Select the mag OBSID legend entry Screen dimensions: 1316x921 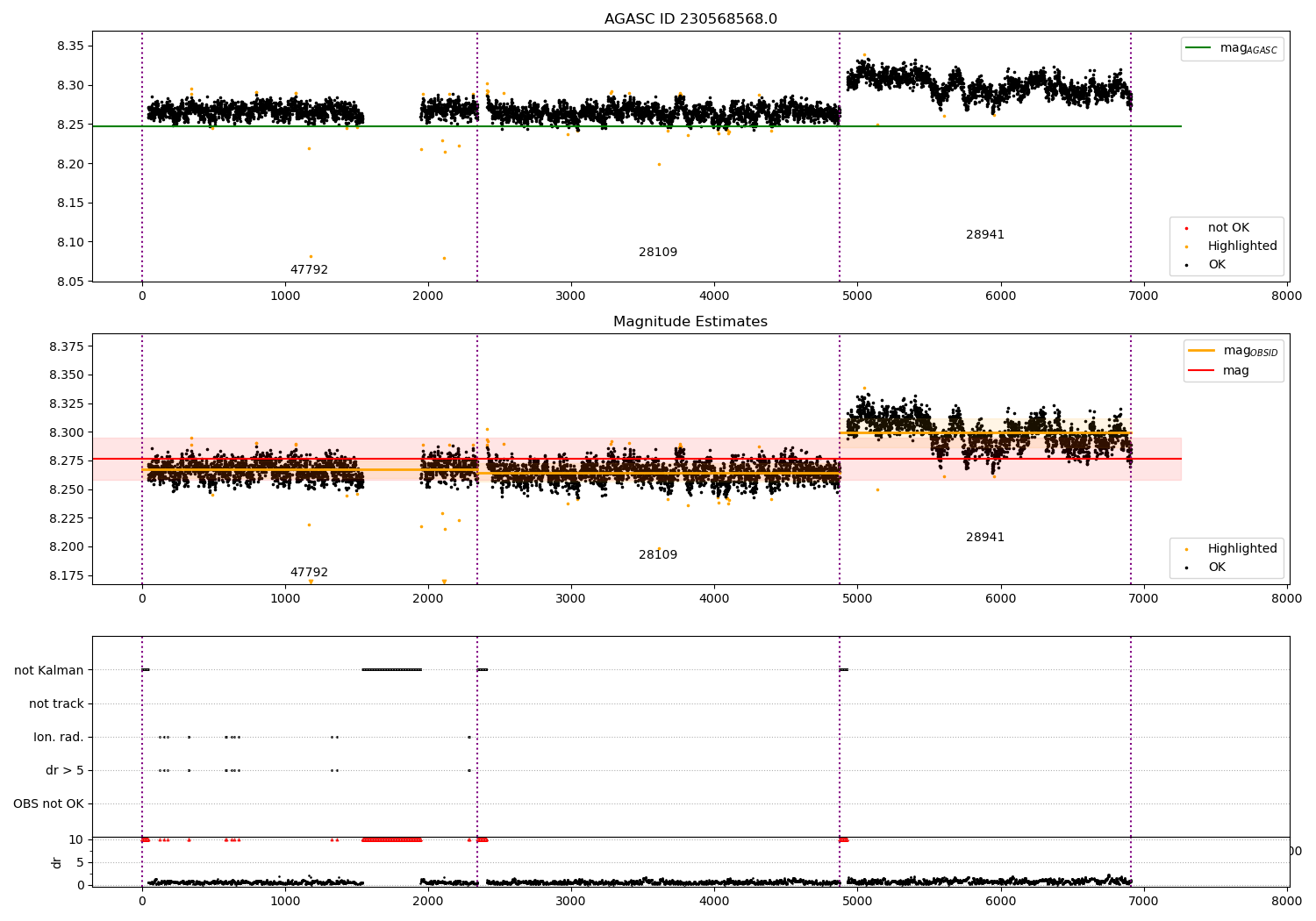(x=1250, y=351)
